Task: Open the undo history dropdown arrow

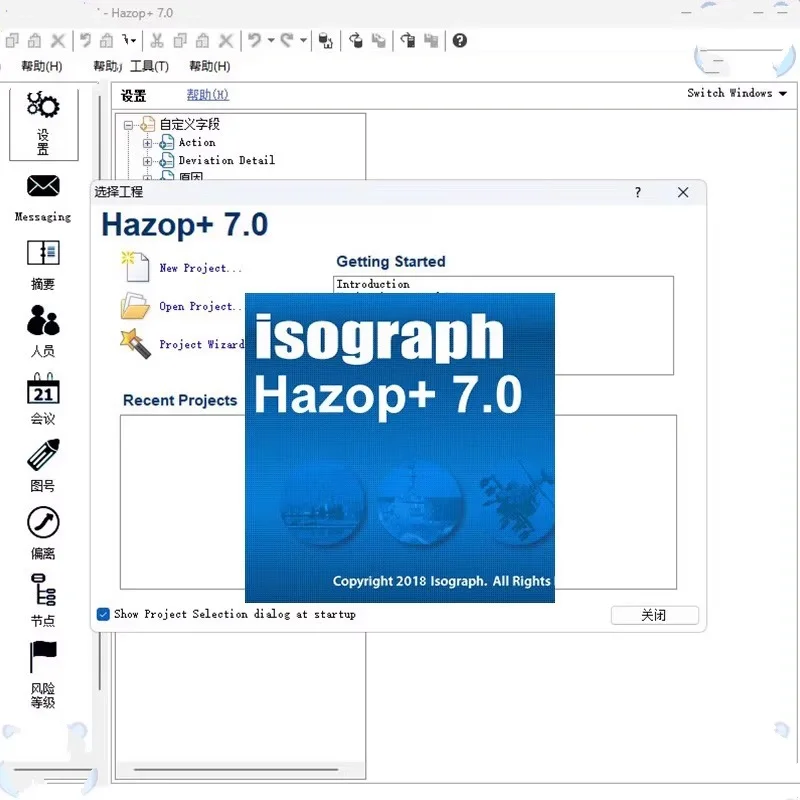Action: (x=271, y=40)
